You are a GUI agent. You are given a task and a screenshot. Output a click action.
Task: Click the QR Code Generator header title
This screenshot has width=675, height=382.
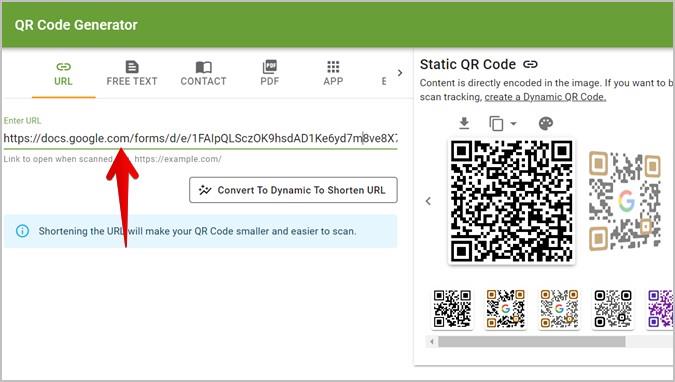76,25
